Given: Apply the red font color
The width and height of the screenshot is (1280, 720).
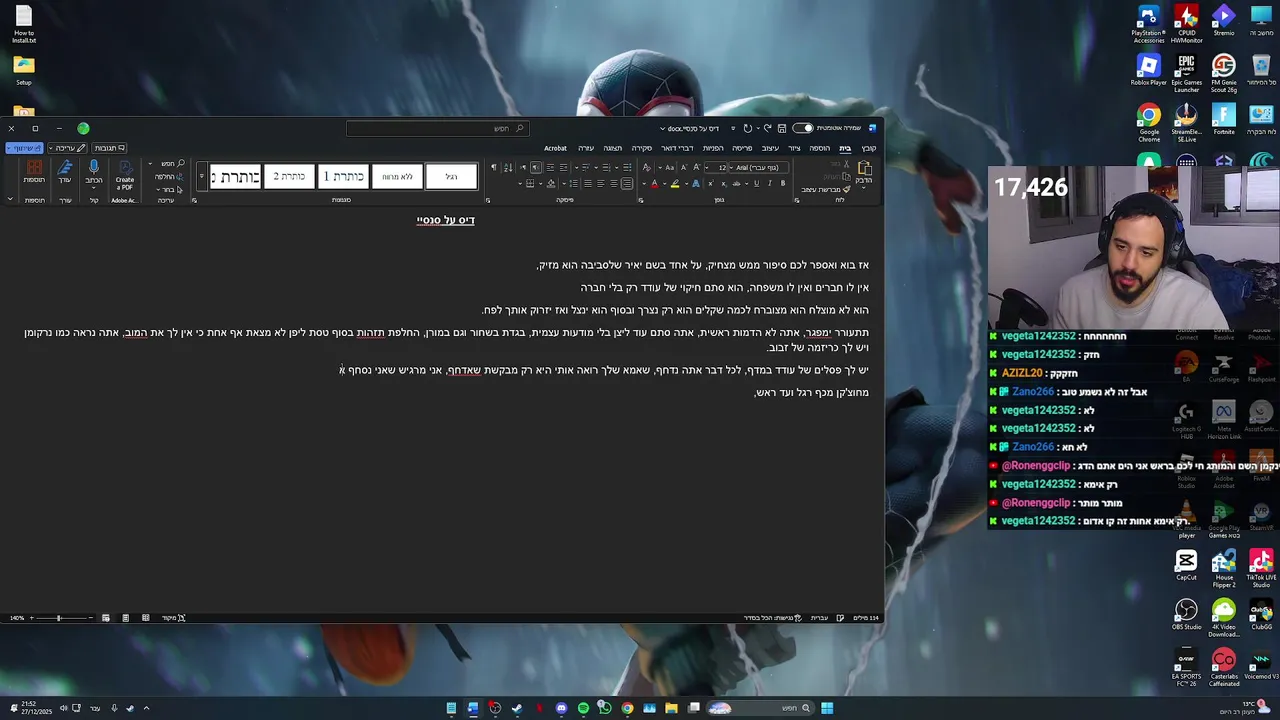Looking at the screenshot, I should [x=655, y=184].
